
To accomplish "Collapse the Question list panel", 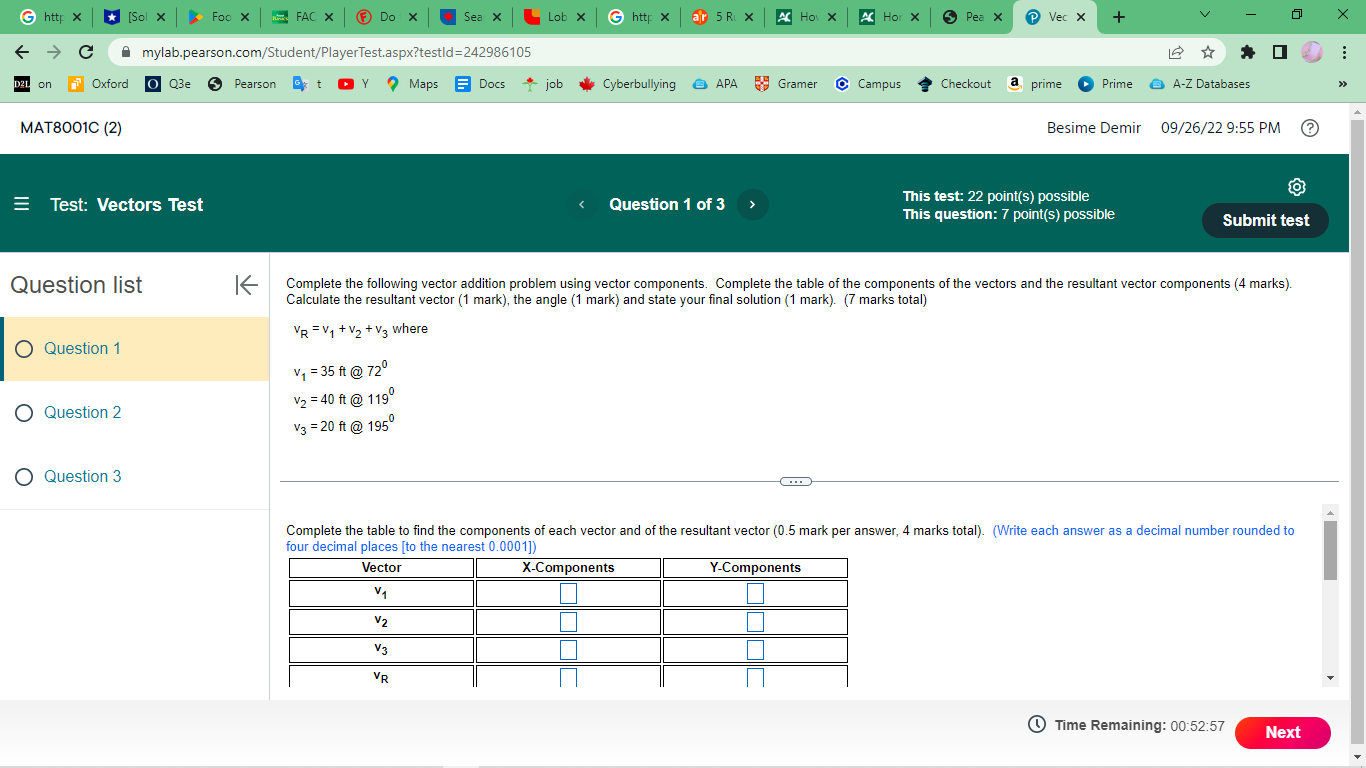I will tap(245, 285).
